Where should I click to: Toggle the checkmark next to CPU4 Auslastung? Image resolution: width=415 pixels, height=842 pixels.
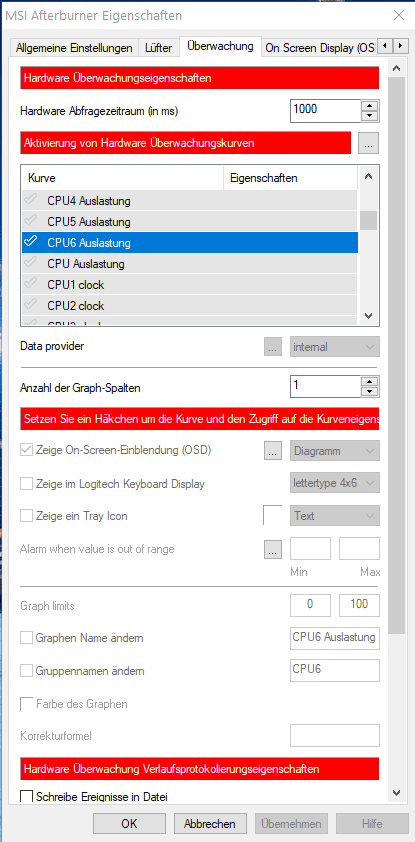[x=31, y=201]
